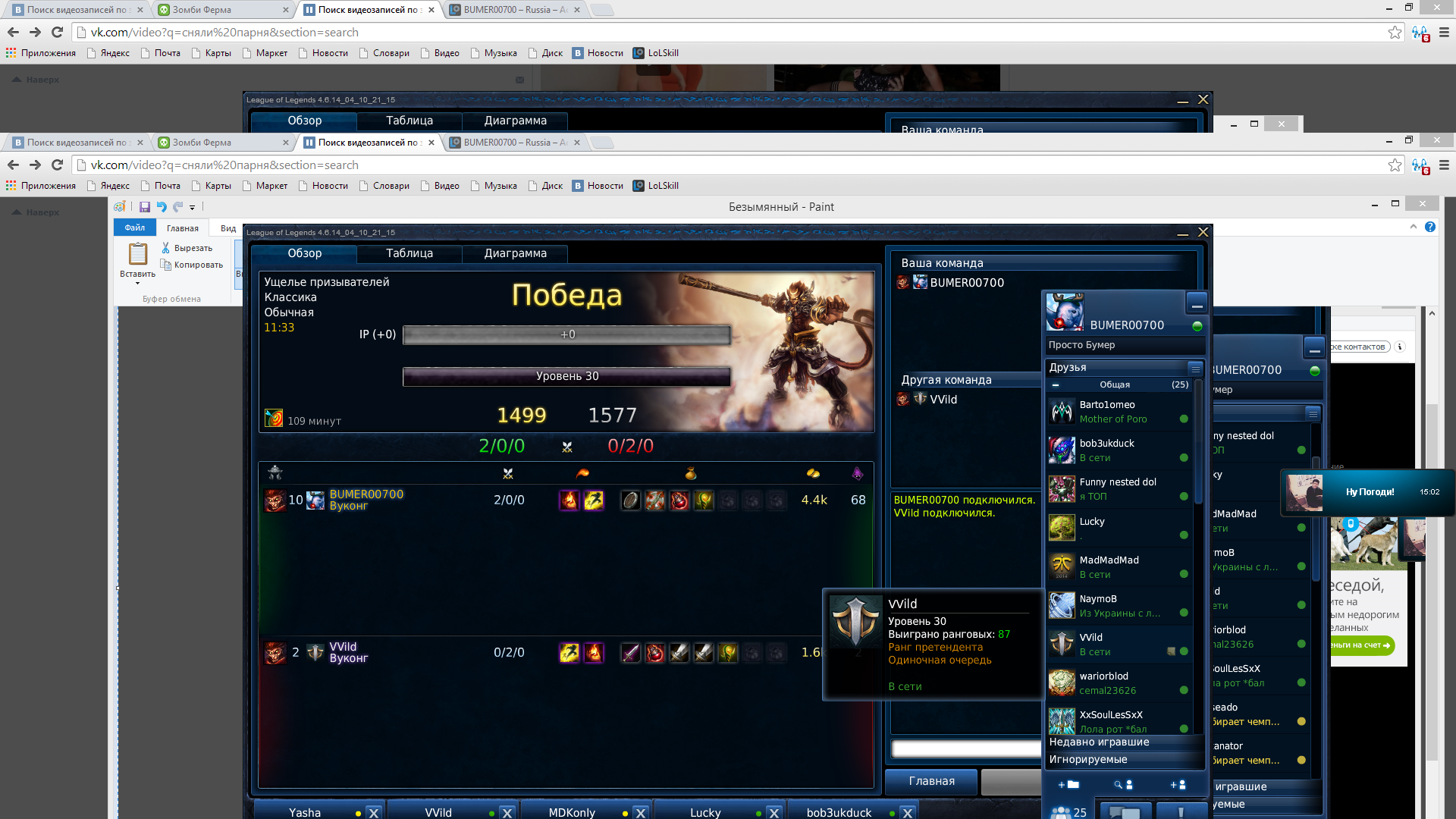Click the friends count icon showing 25
This screenshot has width=1456, height=819.
[x=1070, y=812]
